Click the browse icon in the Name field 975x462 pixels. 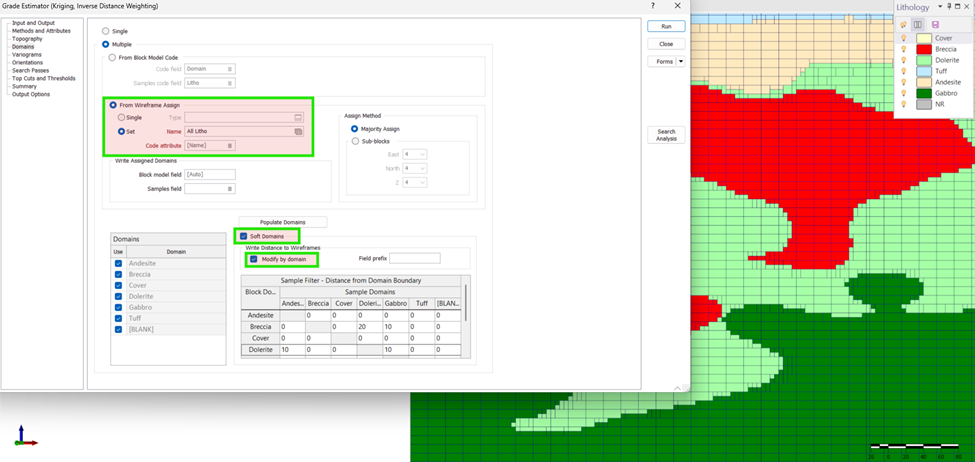point(298,131)
